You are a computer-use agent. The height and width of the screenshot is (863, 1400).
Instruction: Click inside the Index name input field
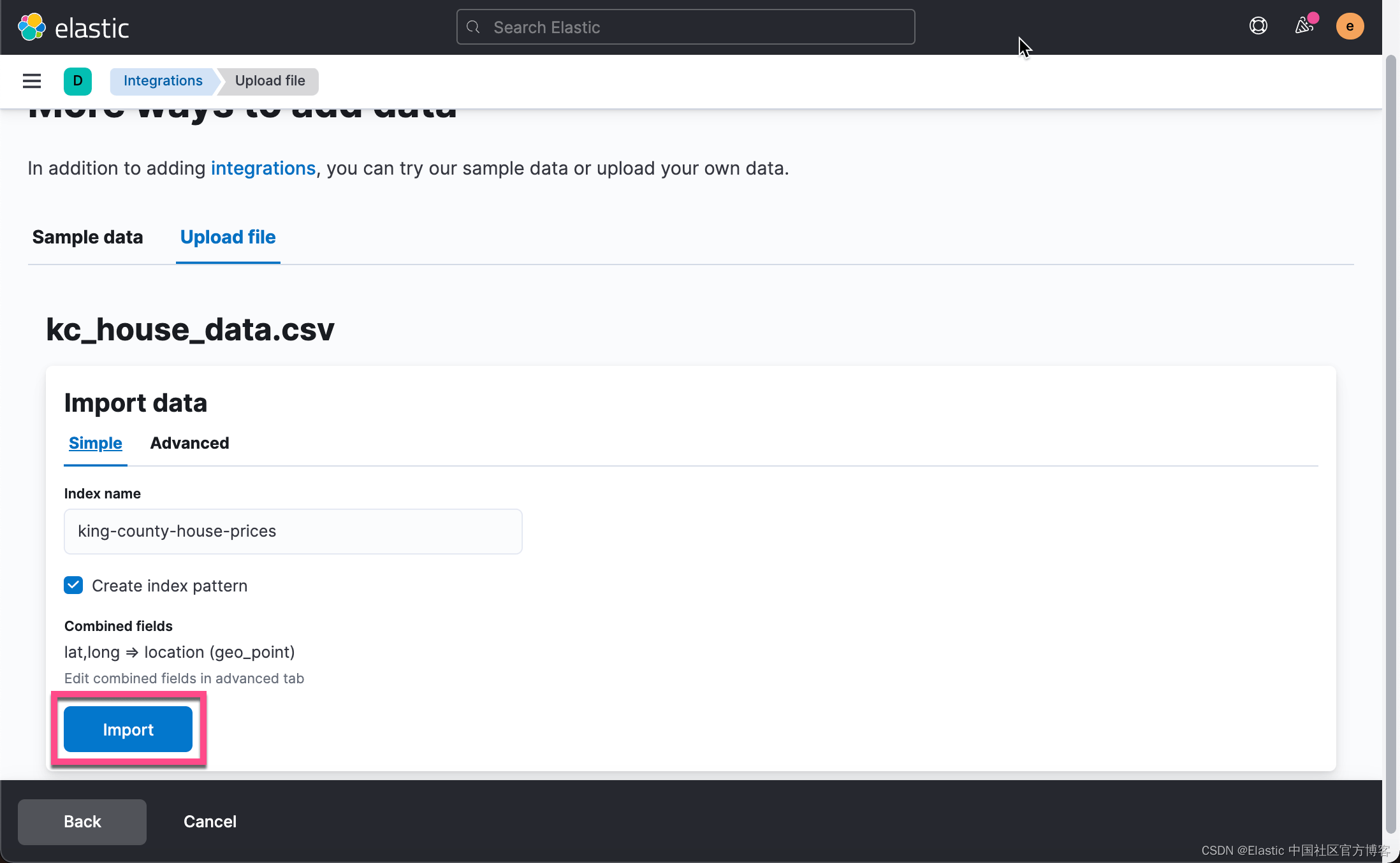(292, 531)
